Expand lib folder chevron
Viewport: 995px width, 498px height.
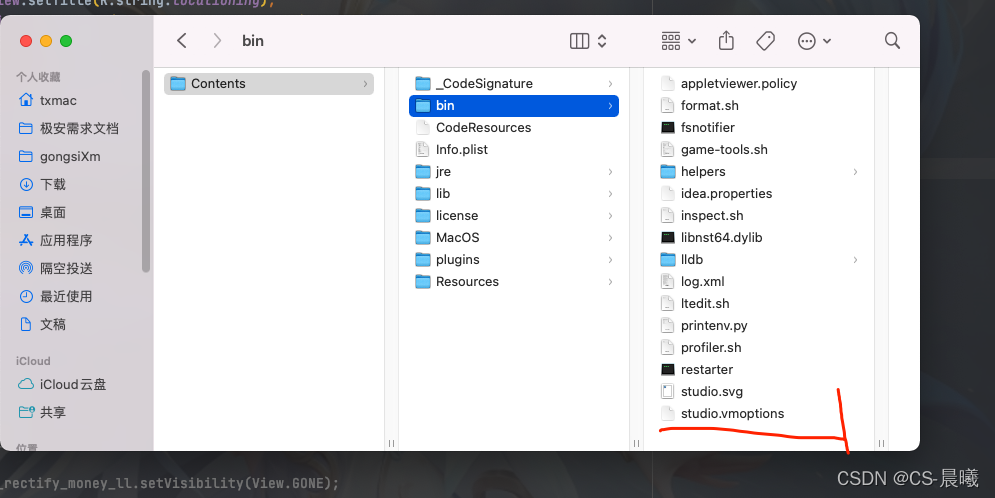point(610,193)
